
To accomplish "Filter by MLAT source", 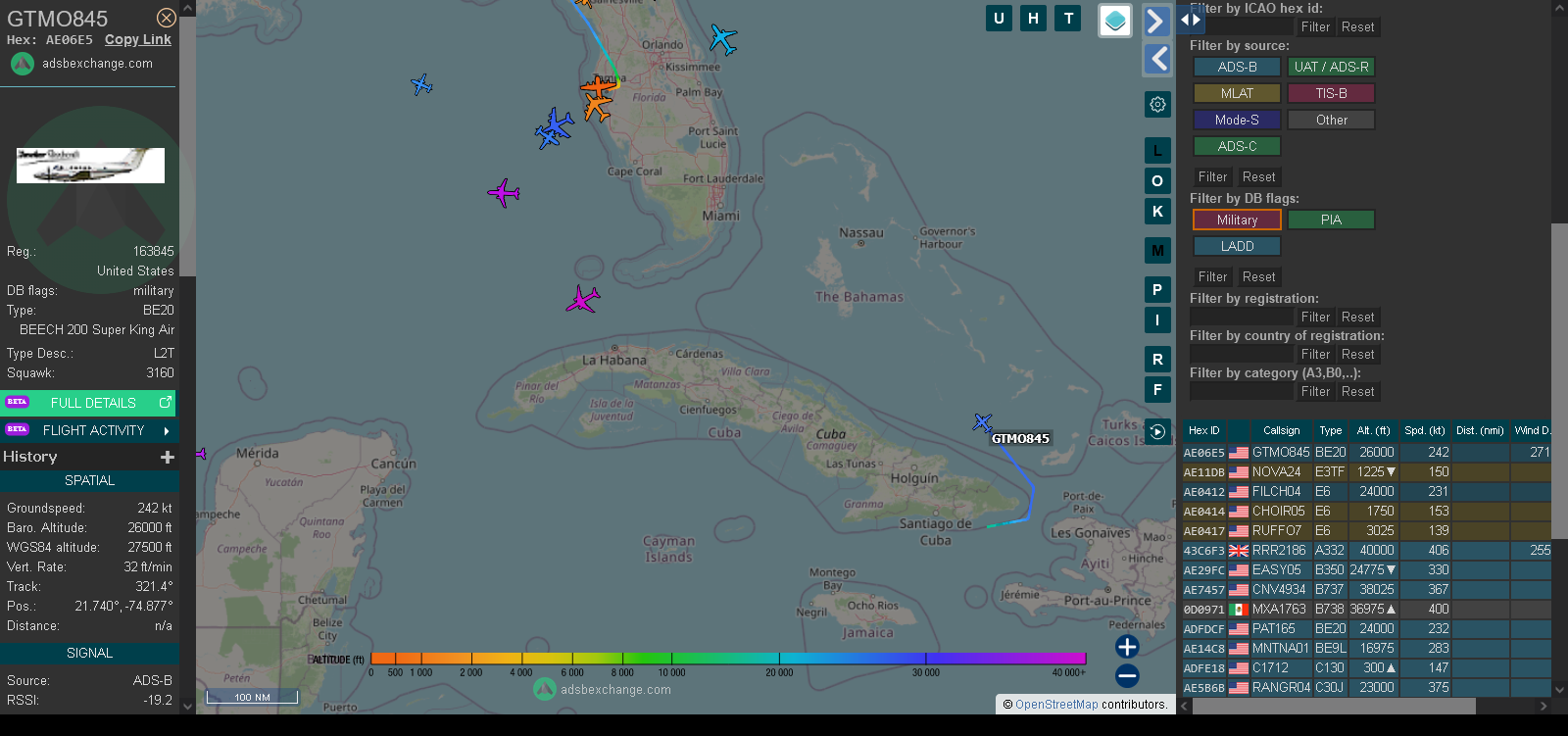I will pyautogui.click(x=1237, y=93).
